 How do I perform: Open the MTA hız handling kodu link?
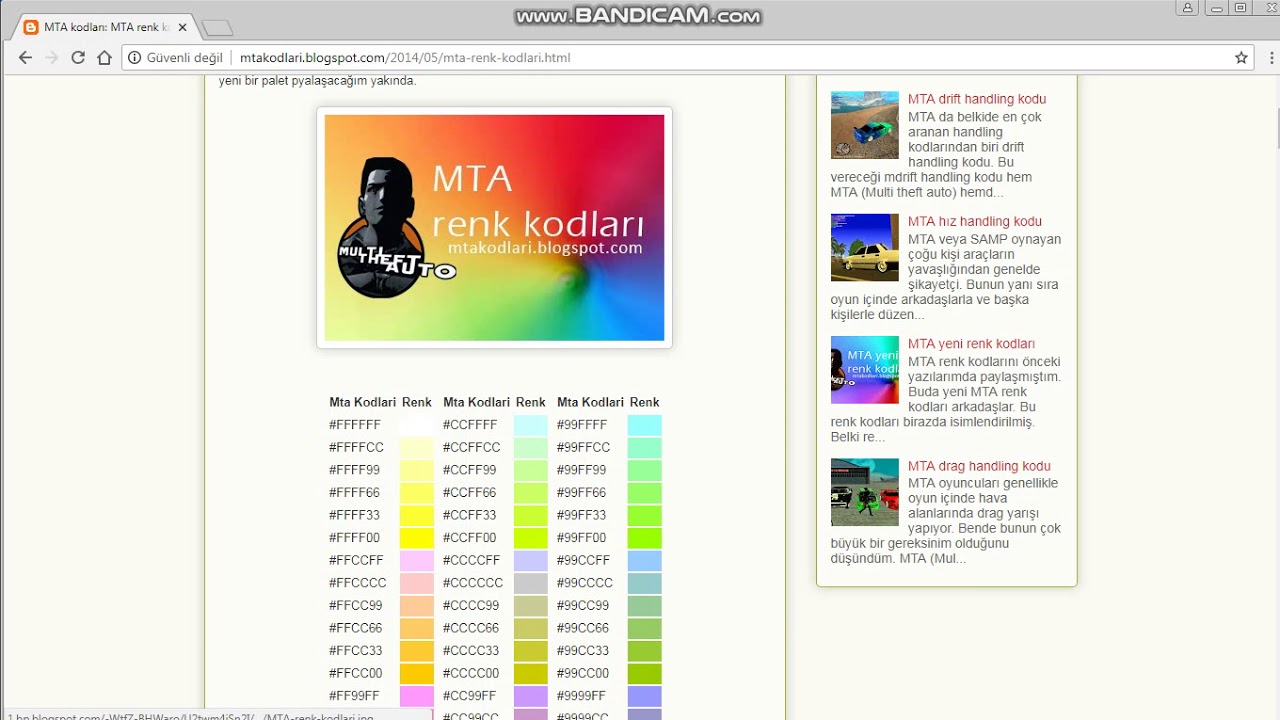(975, 221)
